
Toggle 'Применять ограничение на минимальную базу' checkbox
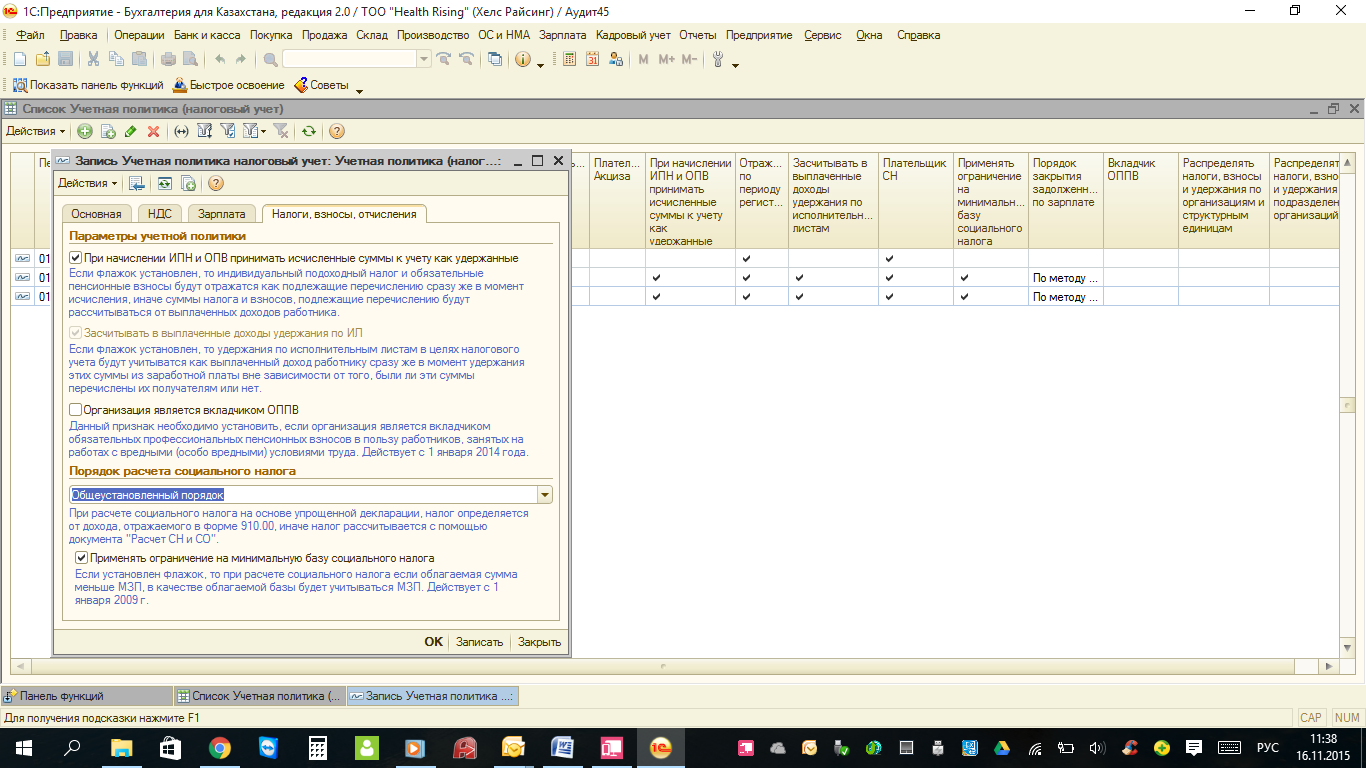tap(82, 558)
